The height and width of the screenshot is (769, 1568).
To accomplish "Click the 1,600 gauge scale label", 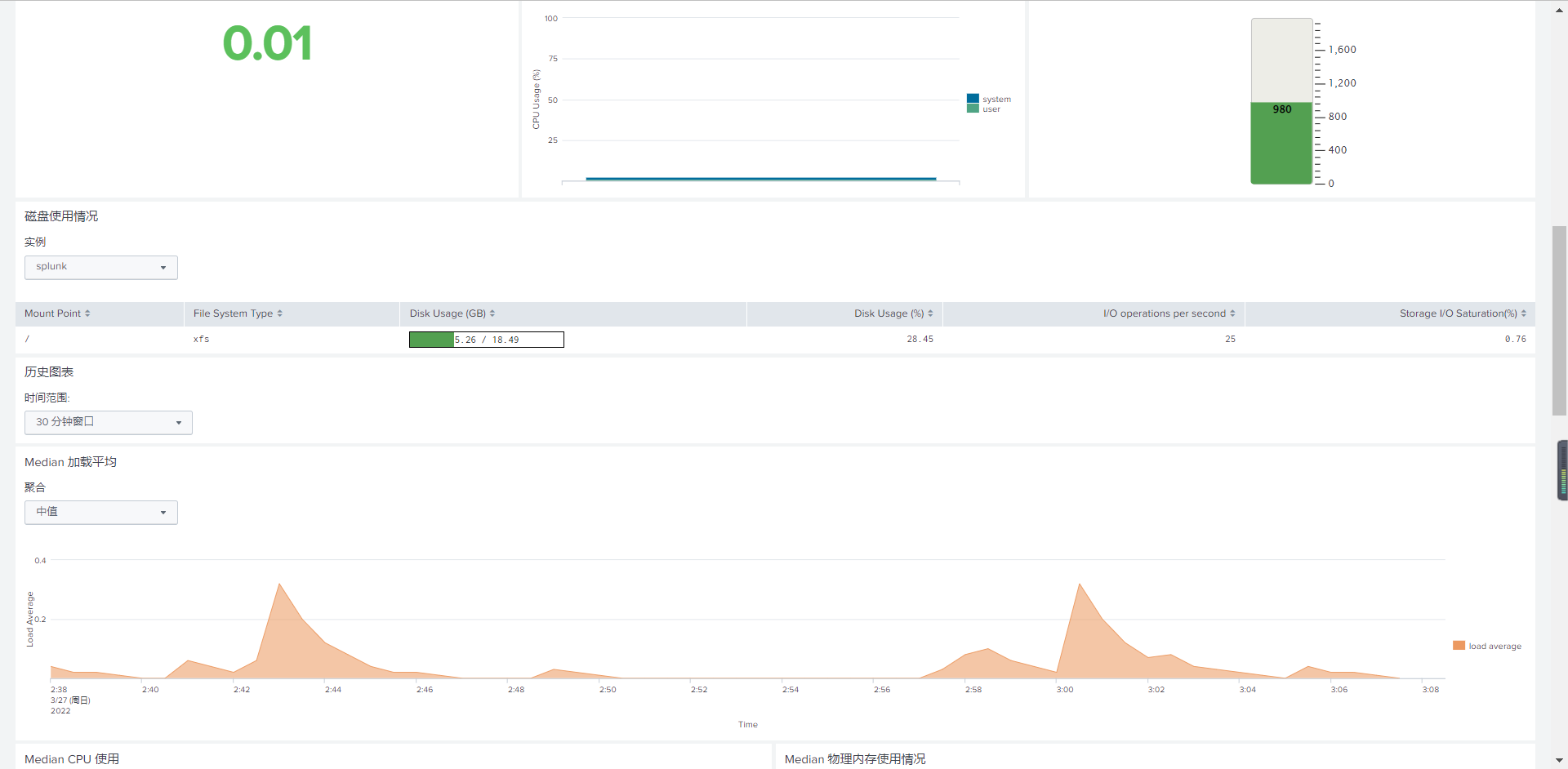I will pyautogui.click(x=1342, y=50).
